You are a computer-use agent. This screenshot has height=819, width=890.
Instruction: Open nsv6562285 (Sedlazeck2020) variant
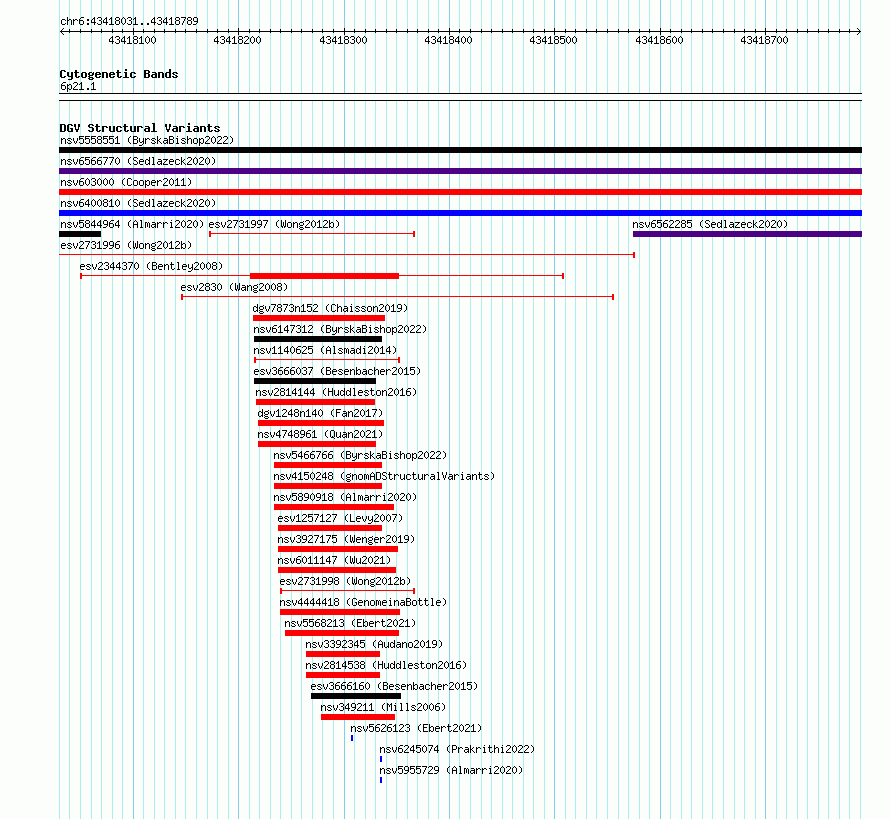pyautogui.click(x=710, y=224)
